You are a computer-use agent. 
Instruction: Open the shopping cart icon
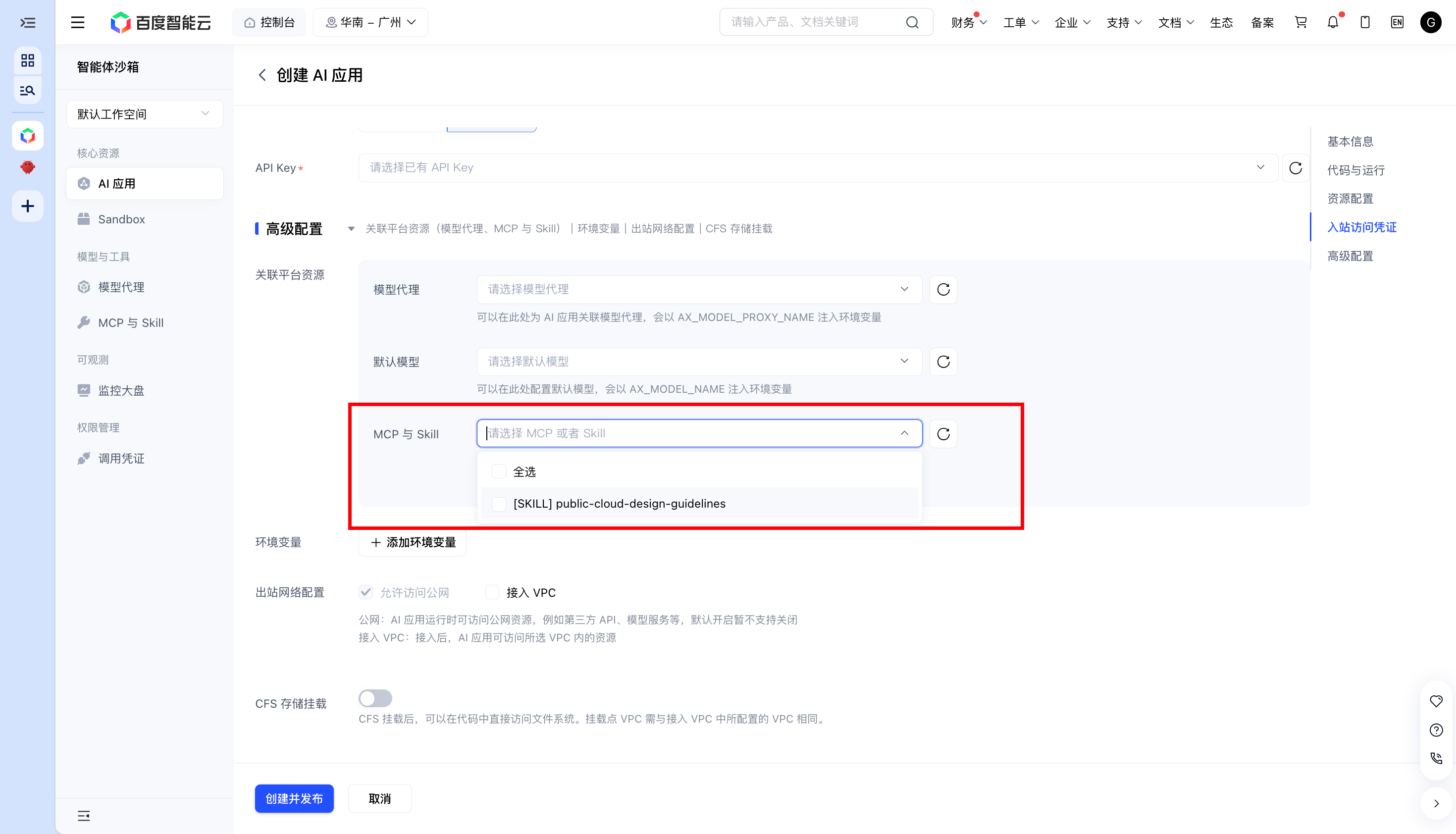pos(1301,22)
